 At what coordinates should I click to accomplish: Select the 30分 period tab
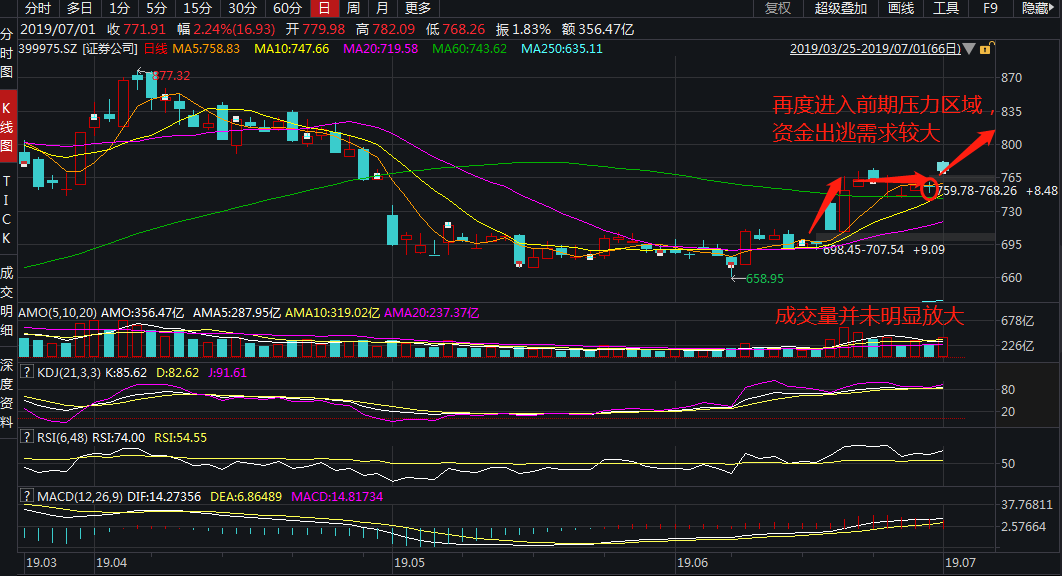click(x=242, y=8)
